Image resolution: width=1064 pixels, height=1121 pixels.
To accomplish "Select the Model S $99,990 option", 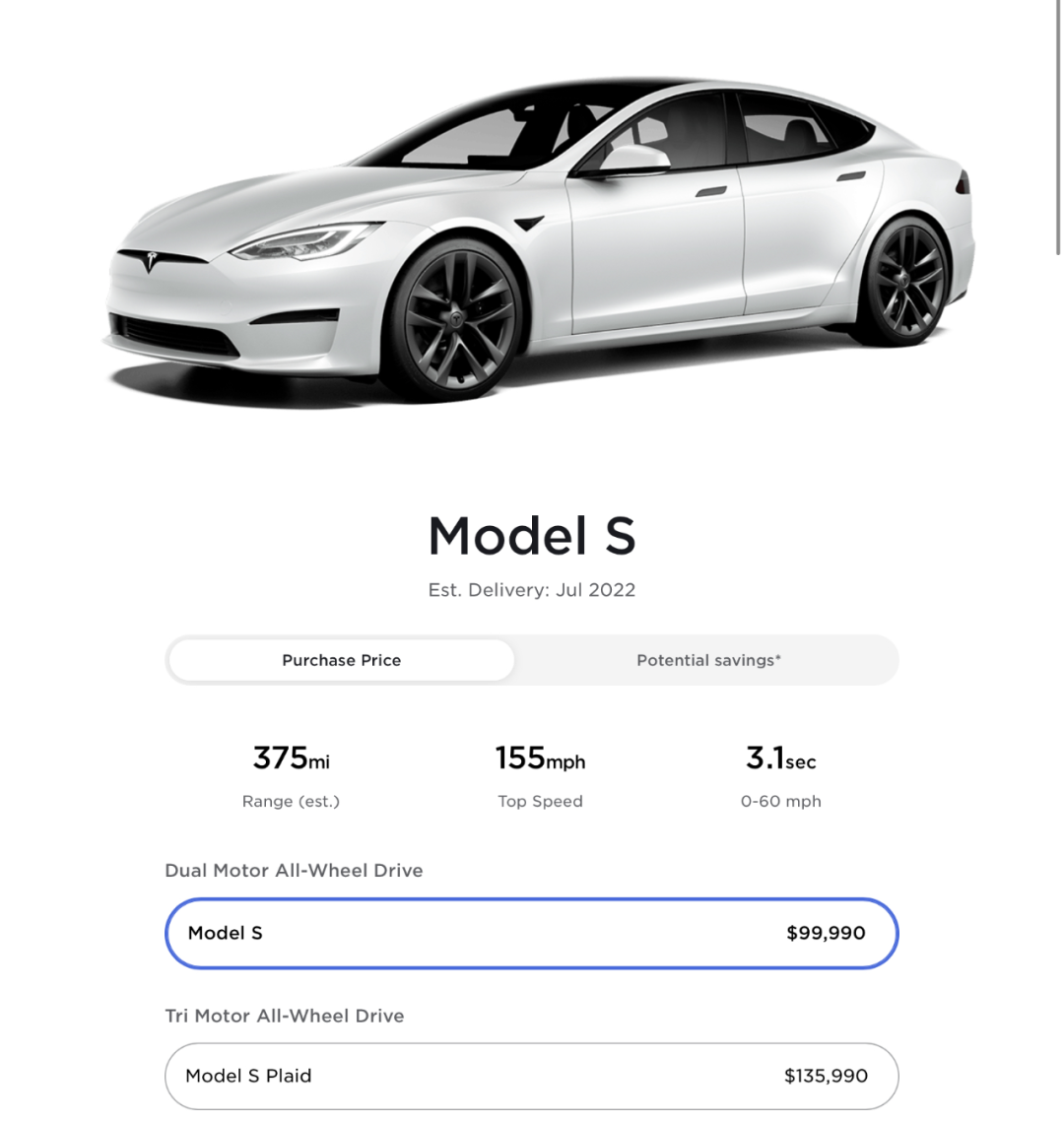I will 531,933.
